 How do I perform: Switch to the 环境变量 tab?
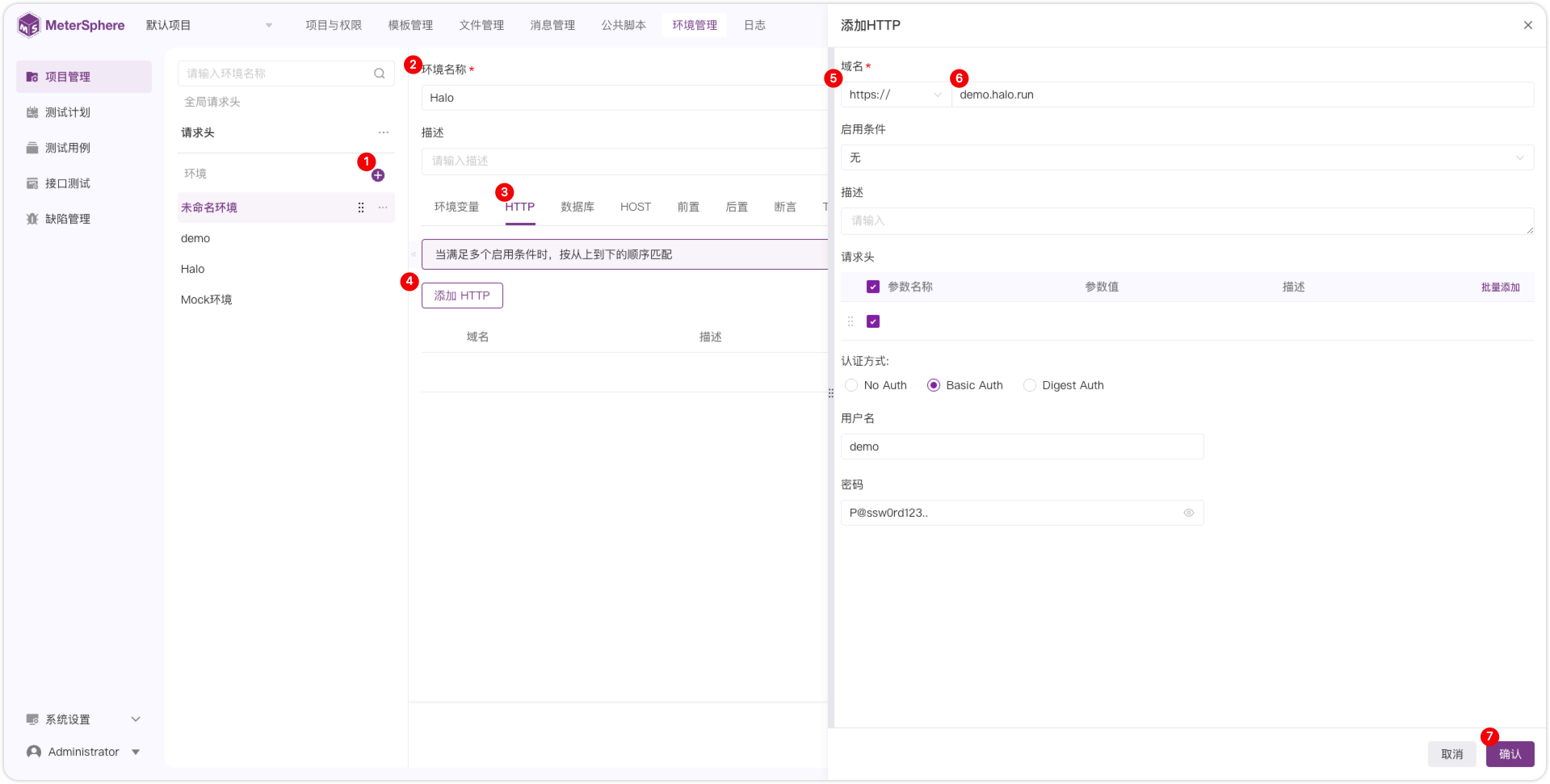tap(457, 207)
